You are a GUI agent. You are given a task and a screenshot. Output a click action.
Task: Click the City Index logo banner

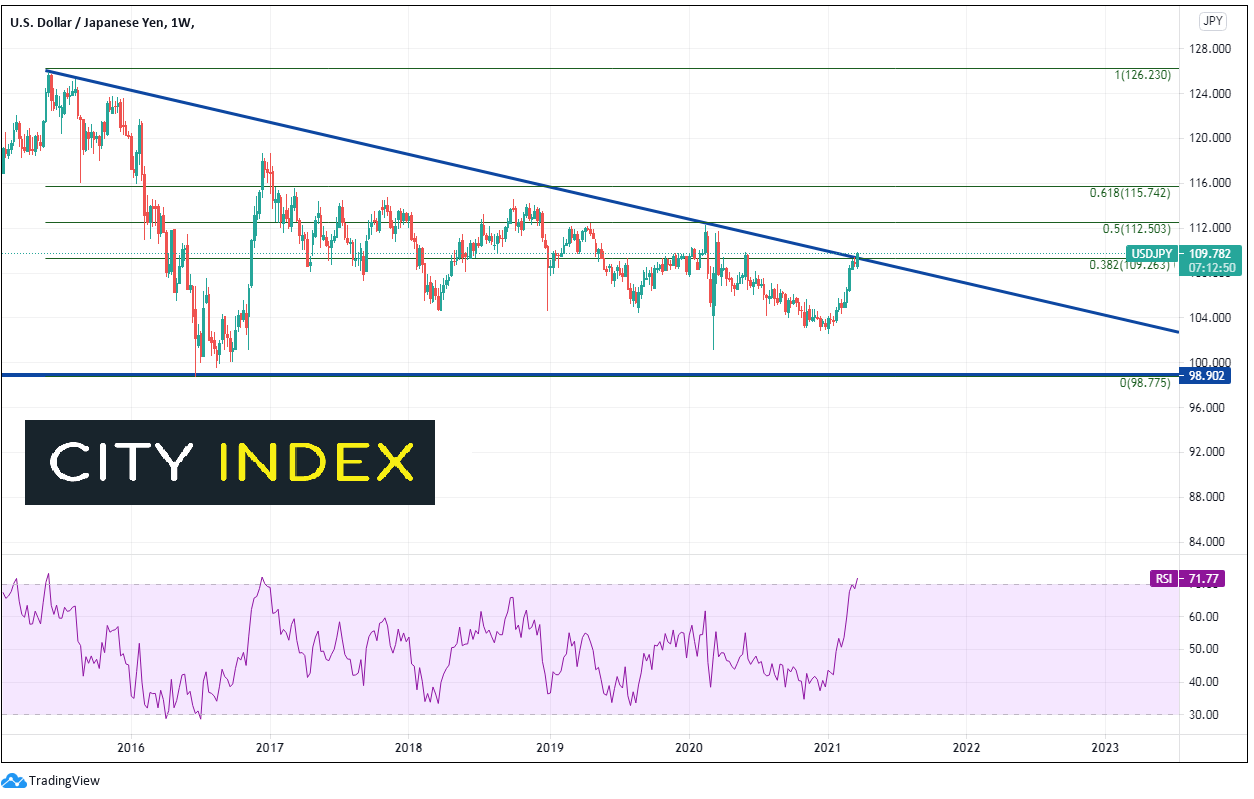tap(230, 462)
